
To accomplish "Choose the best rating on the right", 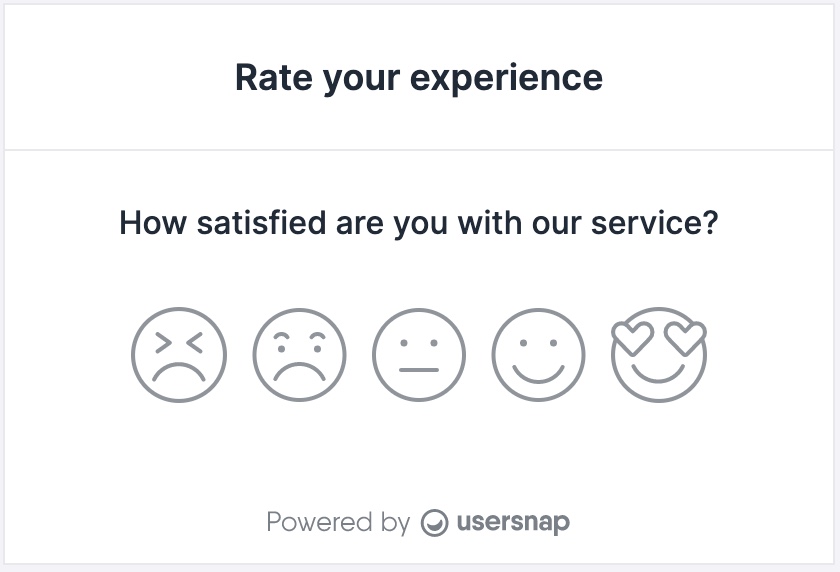I will click(x=659, y=355).
